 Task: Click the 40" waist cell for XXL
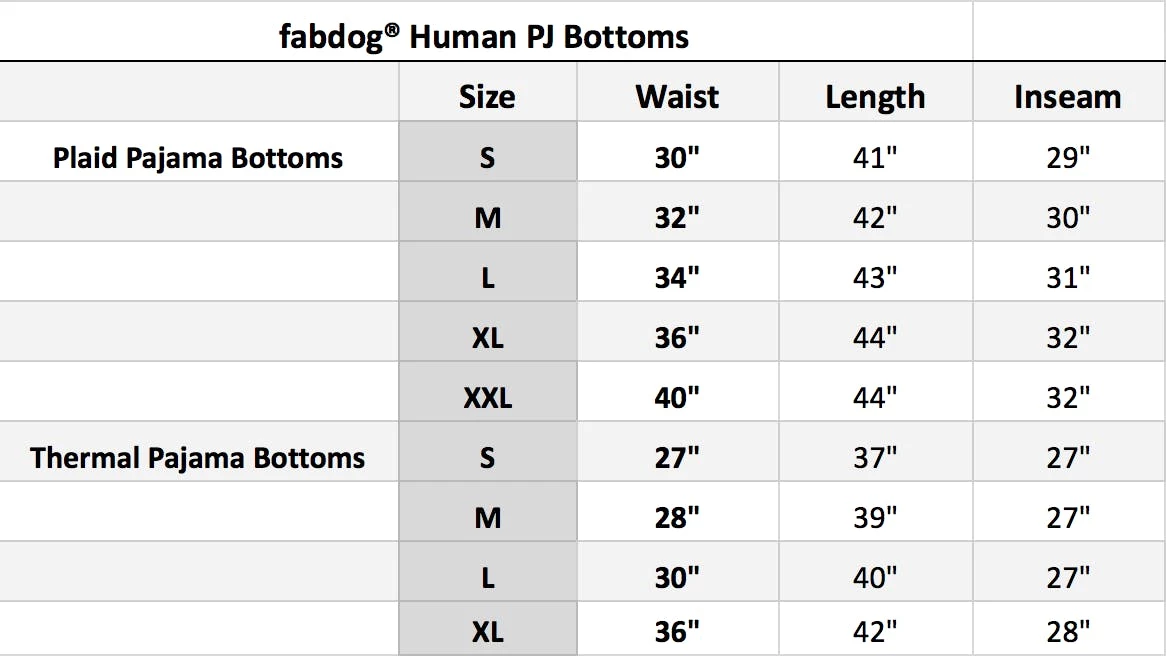point(677,398)
